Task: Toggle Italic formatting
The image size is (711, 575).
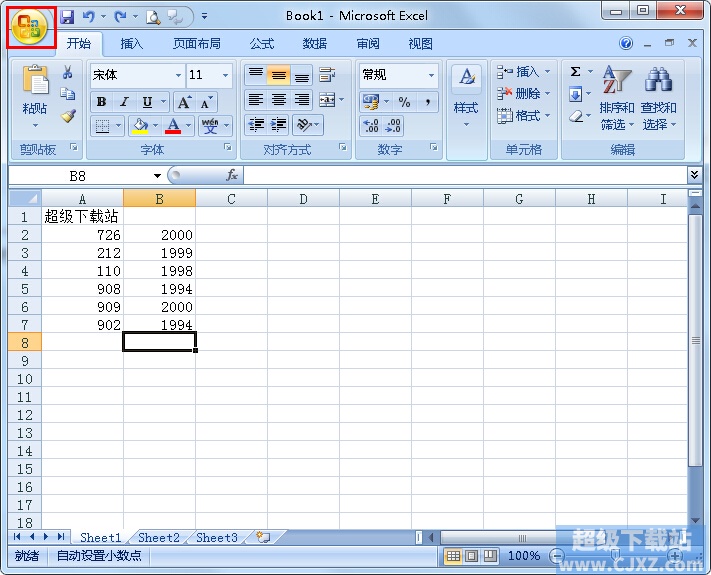Action: [x=124, y=102]
